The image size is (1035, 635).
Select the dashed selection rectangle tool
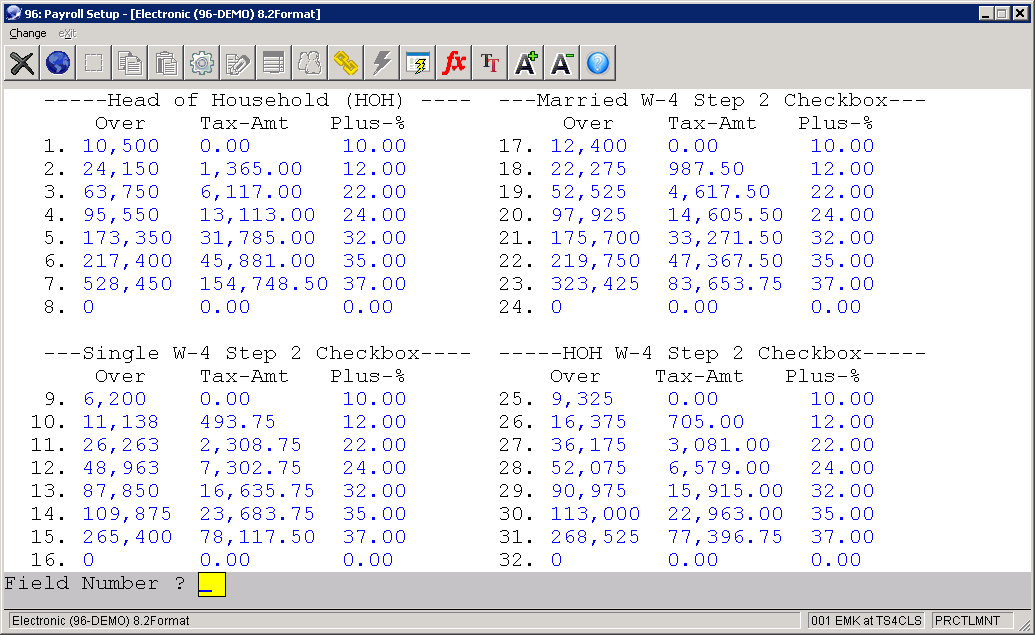point(94,63)
